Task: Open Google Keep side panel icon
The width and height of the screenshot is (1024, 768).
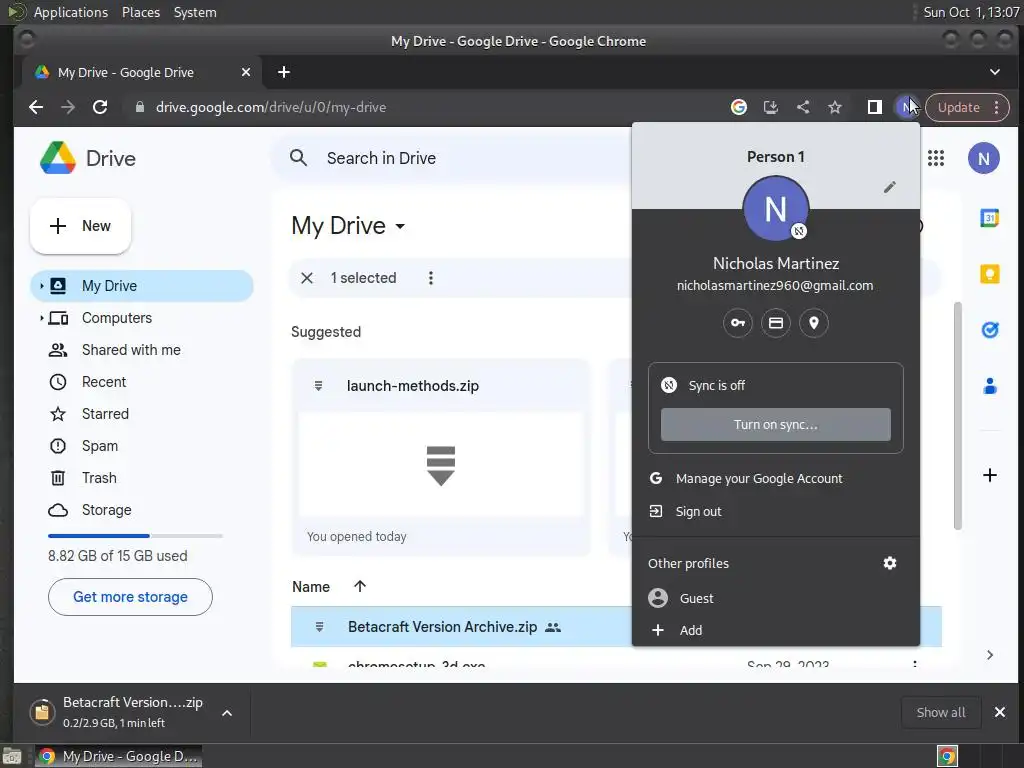Action: point(989,274)
